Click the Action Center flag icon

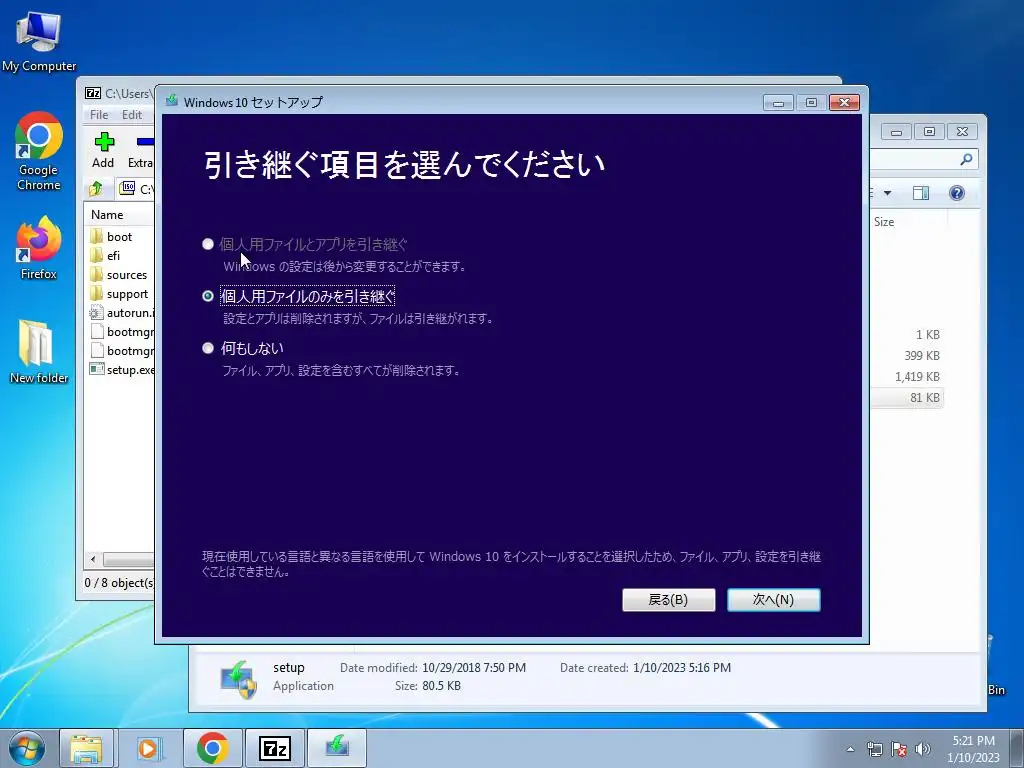coord(899,749)
